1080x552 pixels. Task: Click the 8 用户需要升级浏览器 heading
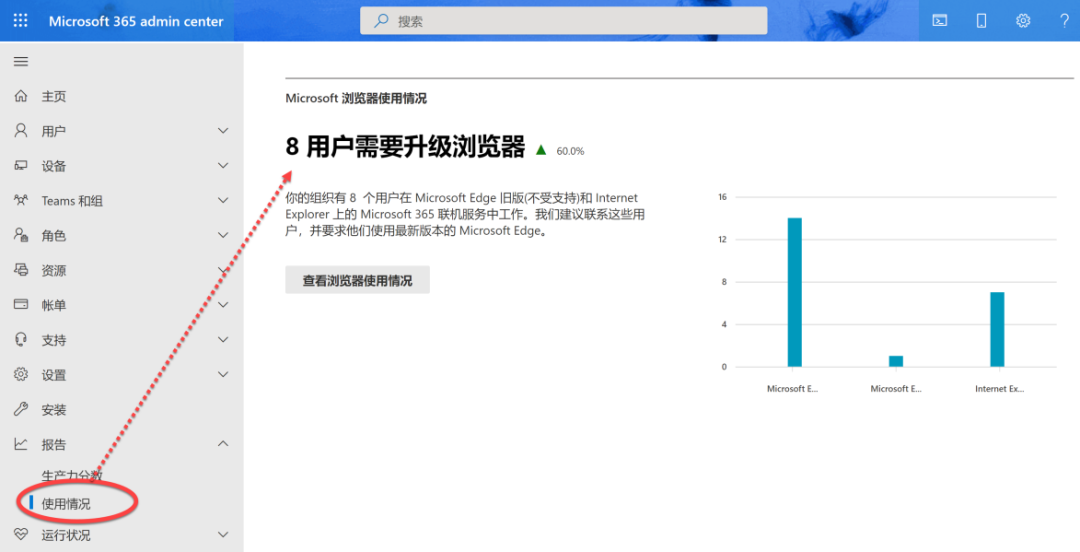(x=405, y=147)
